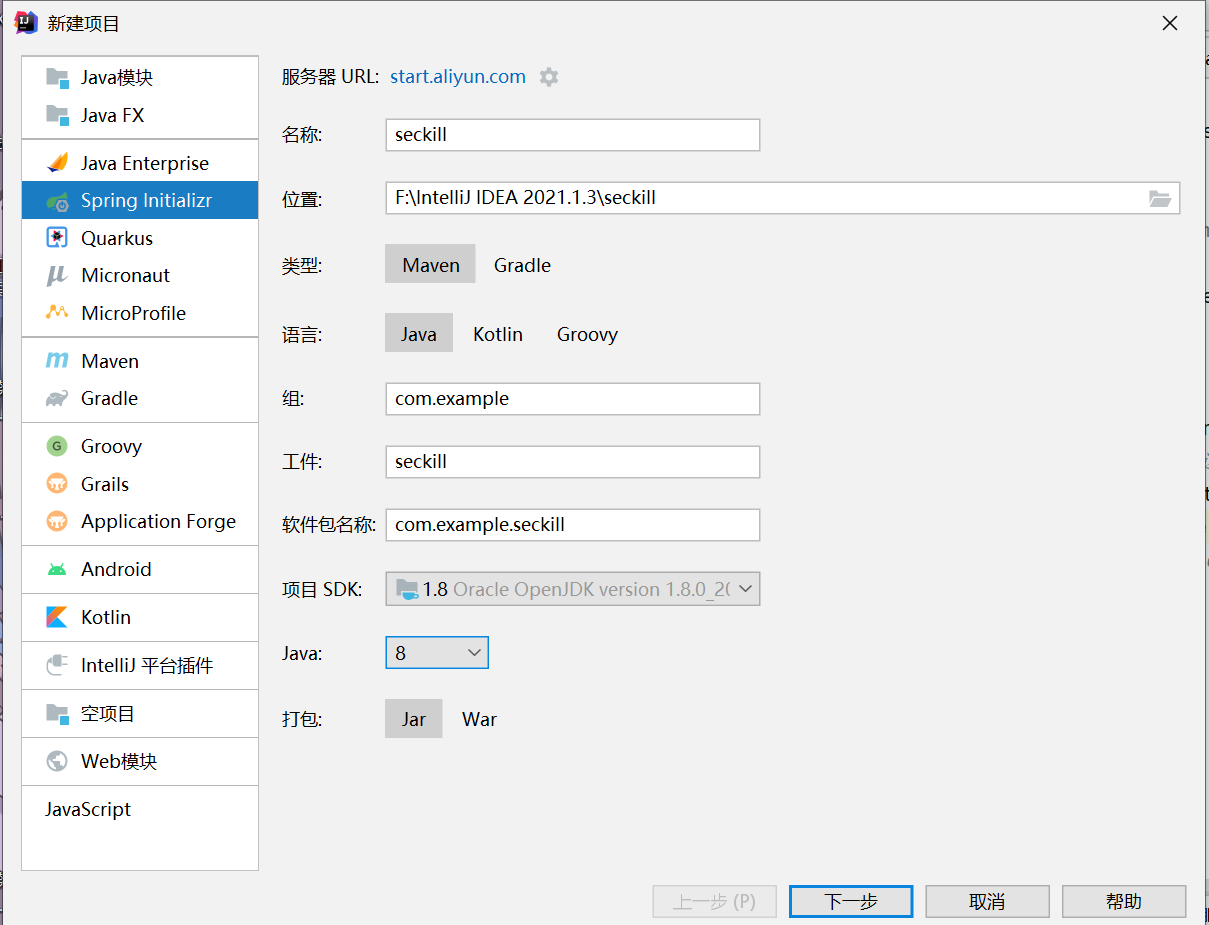
Task: Choose Maven as project type
Action: (431, 265)
